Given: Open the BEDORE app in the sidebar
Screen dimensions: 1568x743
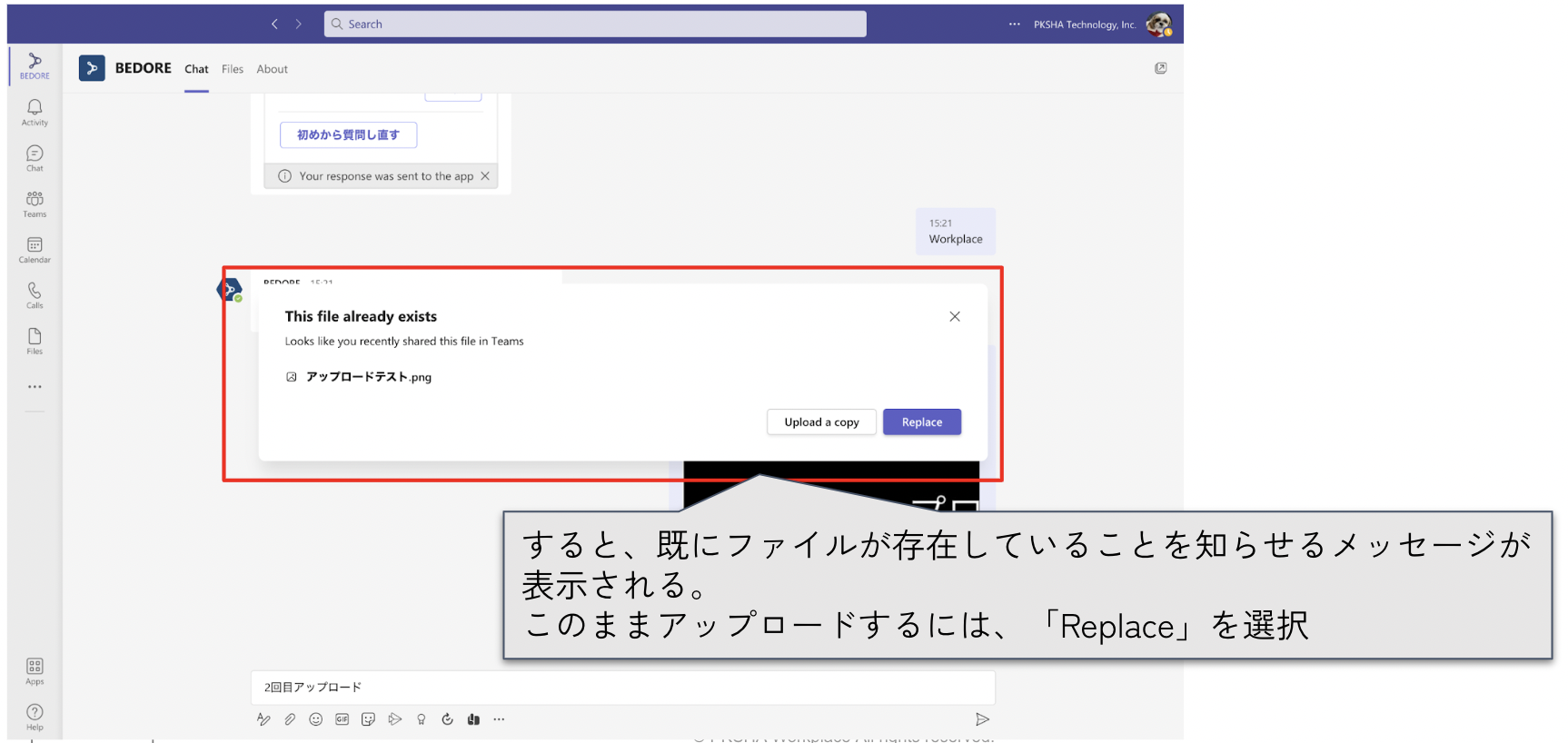Looking at the screenshot, I should (35, 65).
